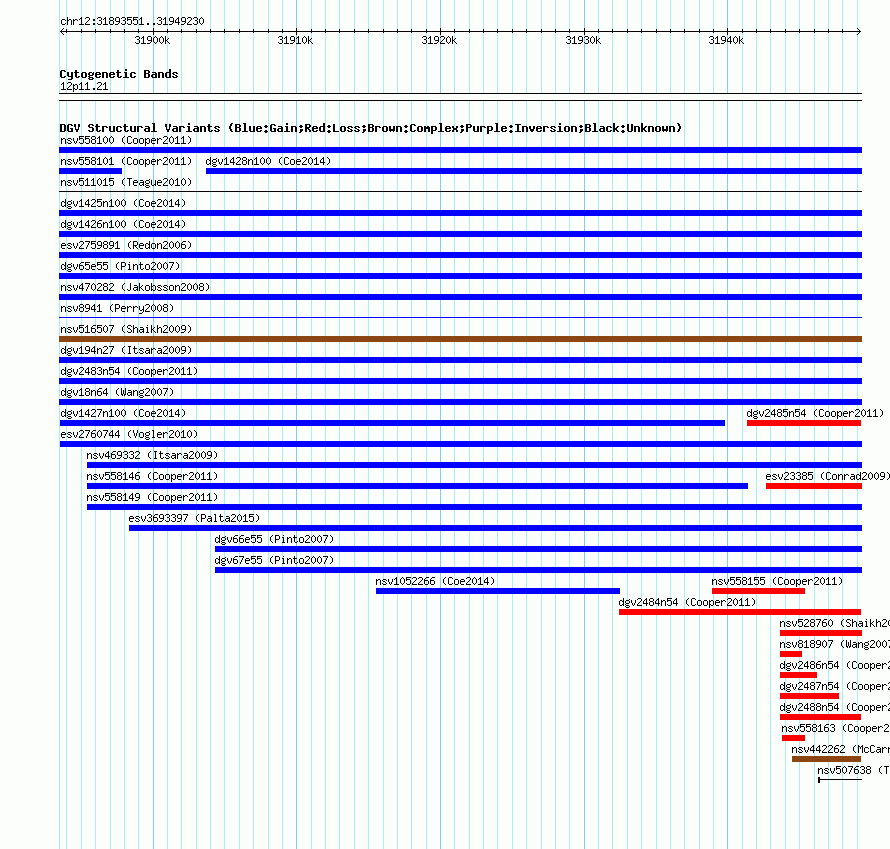Click the DGV Structural Variants track title
The height and width of the screenshot is (849, 890).
371,128
